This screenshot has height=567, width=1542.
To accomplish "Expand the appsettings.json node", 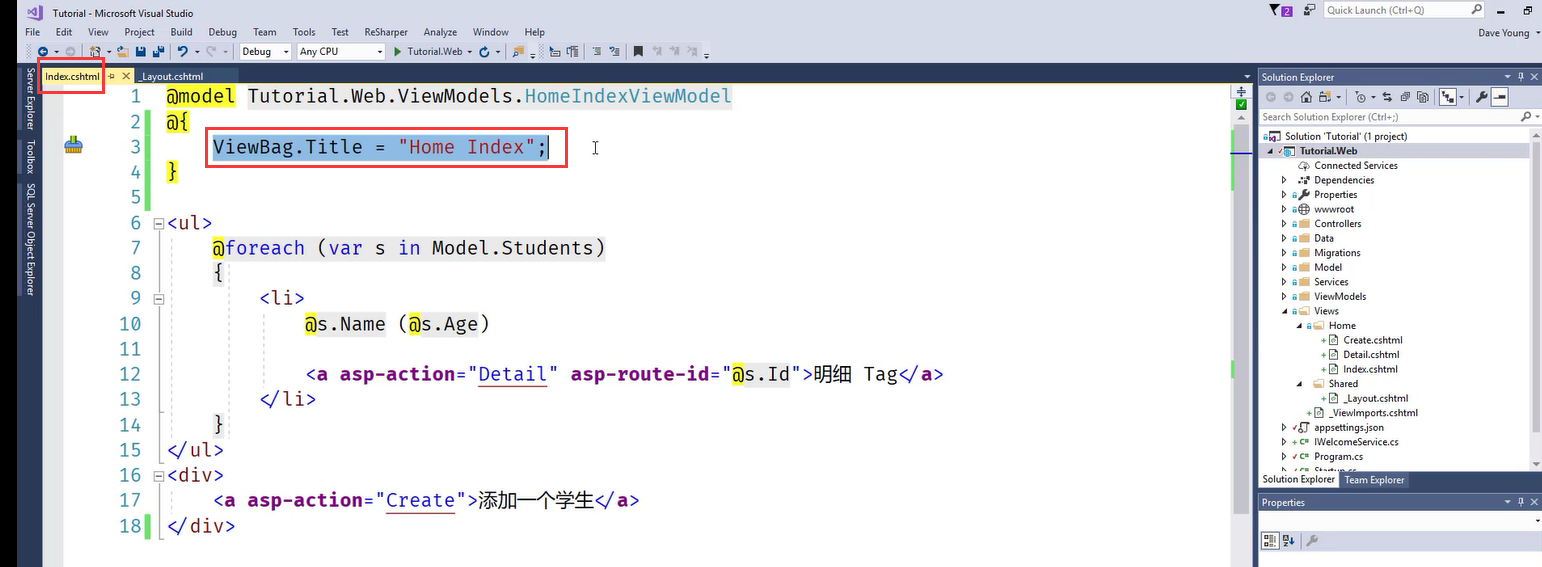I will (x=1284, y=427).
